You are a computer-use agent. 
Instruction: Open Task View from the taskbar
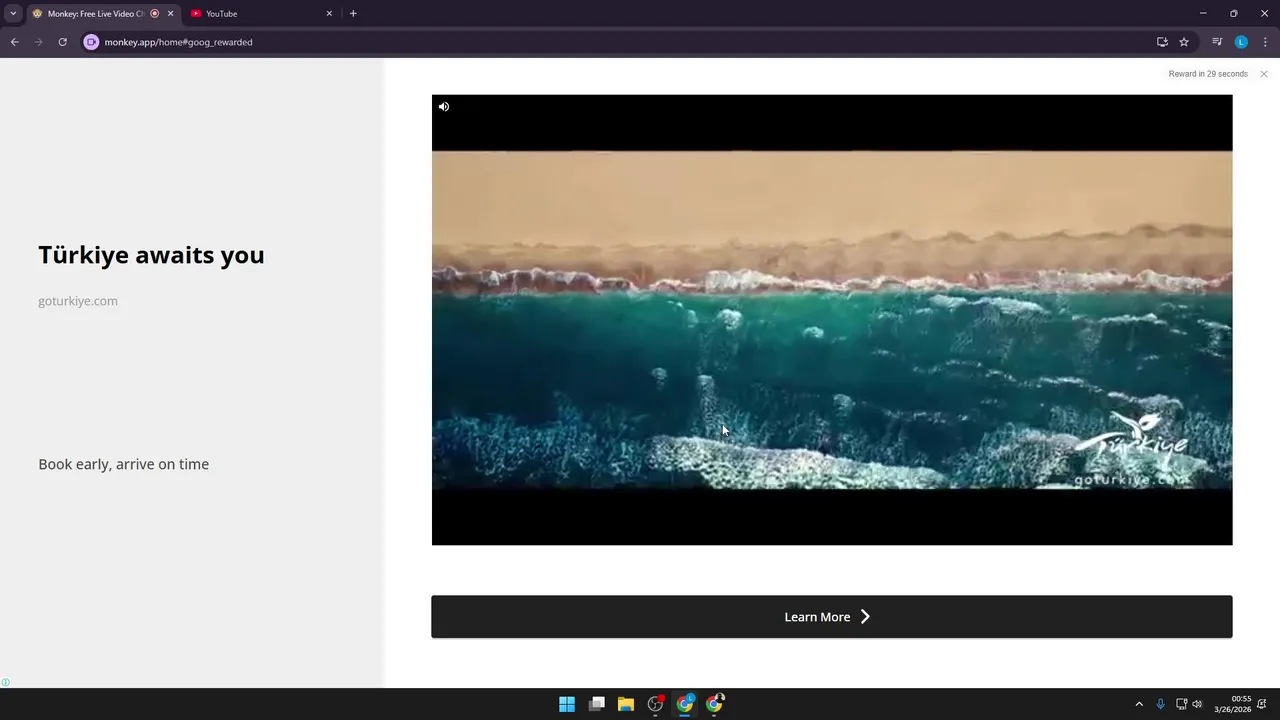pos(597,704)
